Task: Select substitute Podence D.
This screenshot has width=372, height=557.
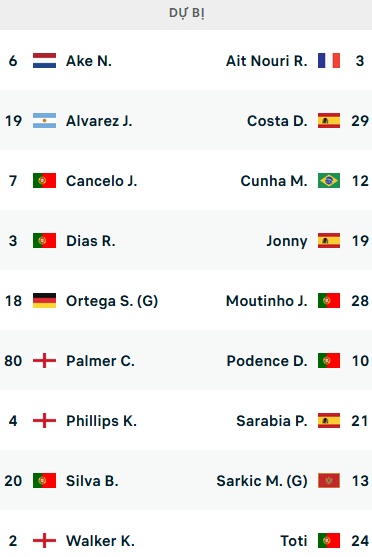Action: pyautogui.click(x=267, y=361)
